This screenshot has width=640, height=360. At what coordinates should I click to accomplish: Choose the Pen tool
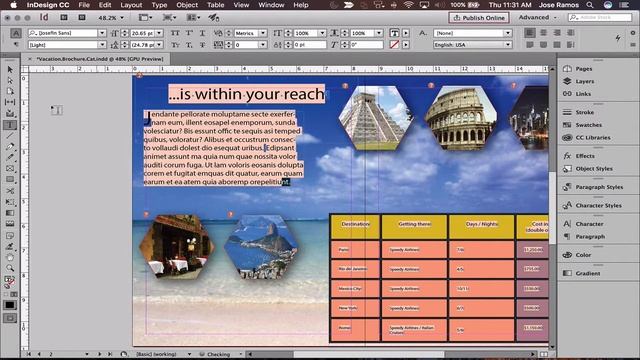(x=10, y=147)
